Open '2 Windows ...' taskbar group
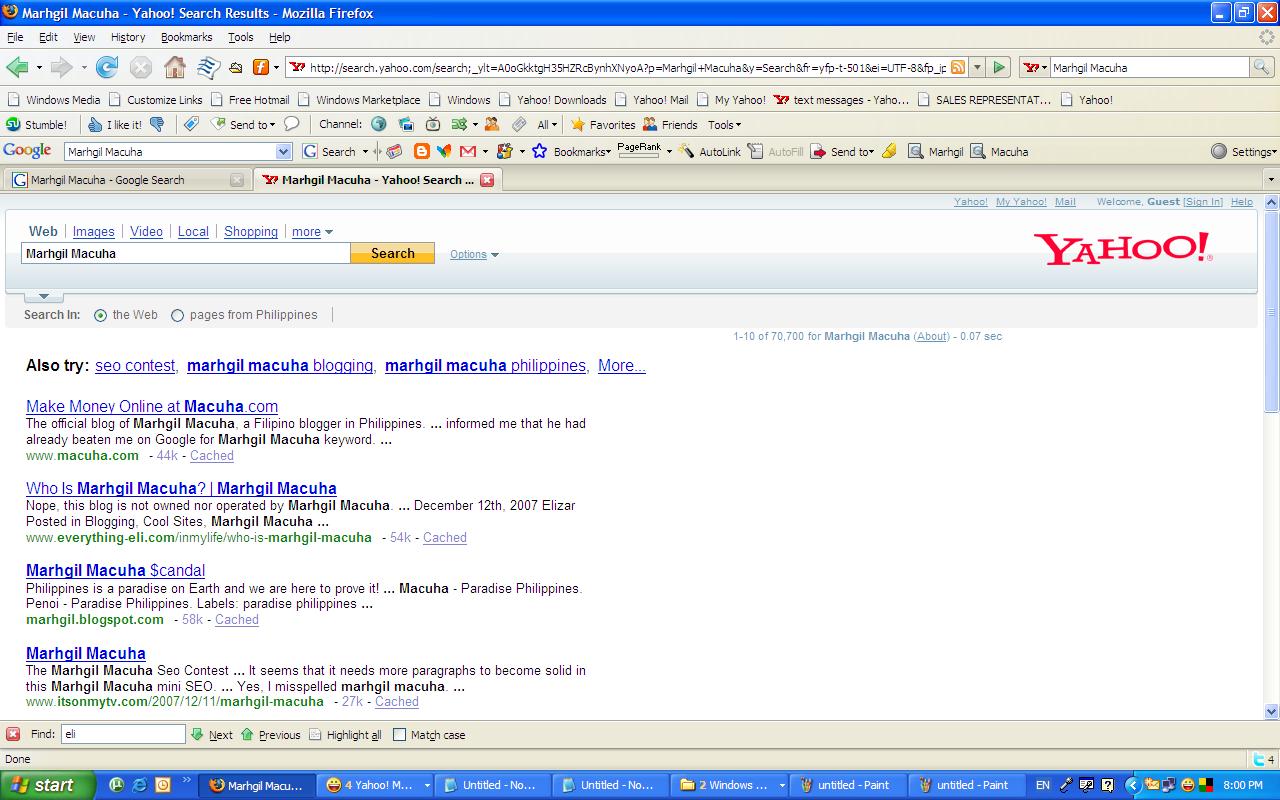Image resolution: width=1280 pixels, height=800 pixels. pyautogui.click(x=730, y=785)
